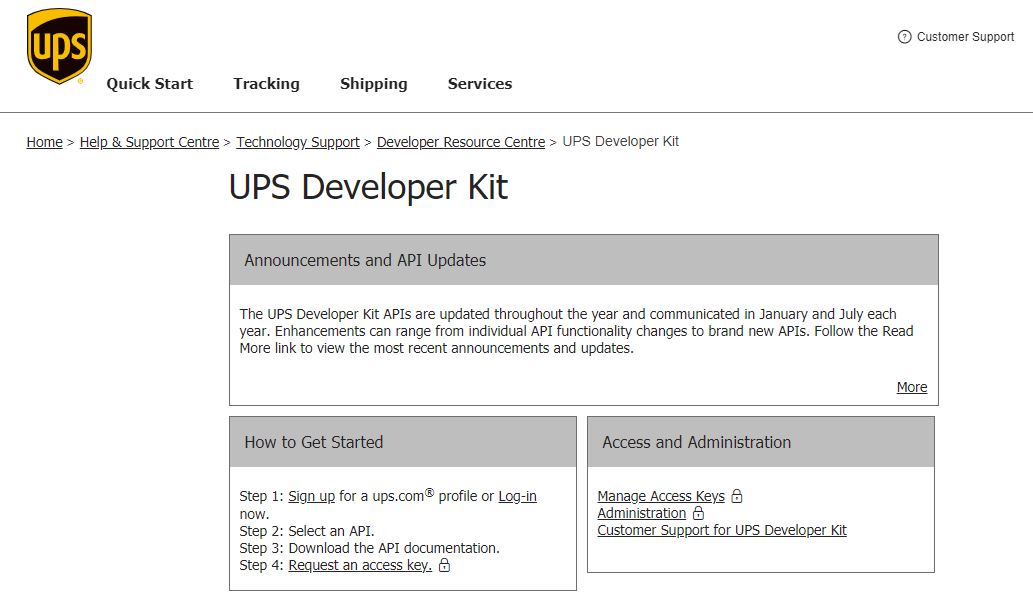The image size is (1033, 599).
Task: Navigate to Technology Support breadcrumb
Action: tap(298, 142)
